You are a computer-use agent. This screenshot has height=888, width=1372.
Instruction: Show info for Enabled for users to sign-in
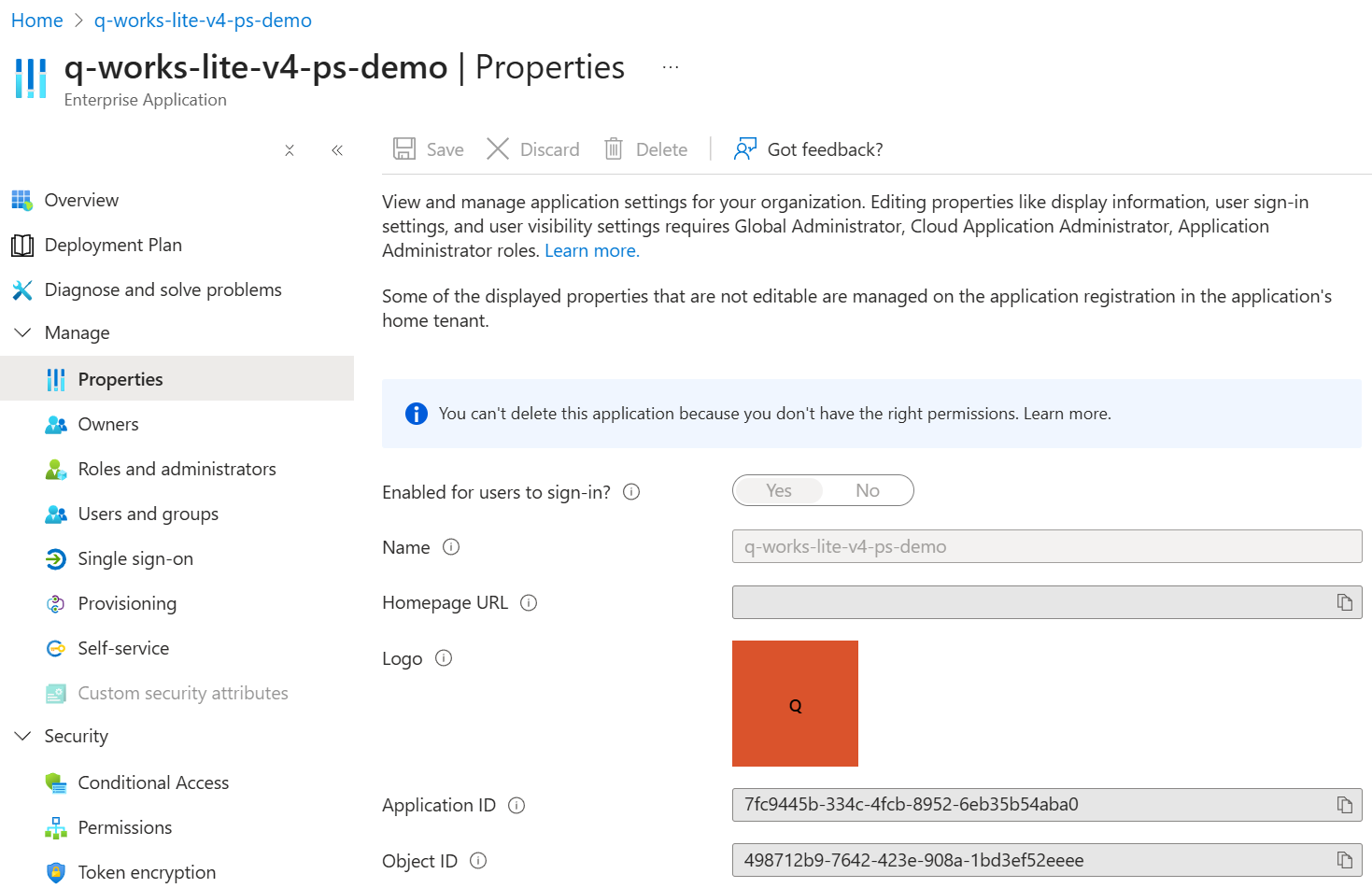631,492
